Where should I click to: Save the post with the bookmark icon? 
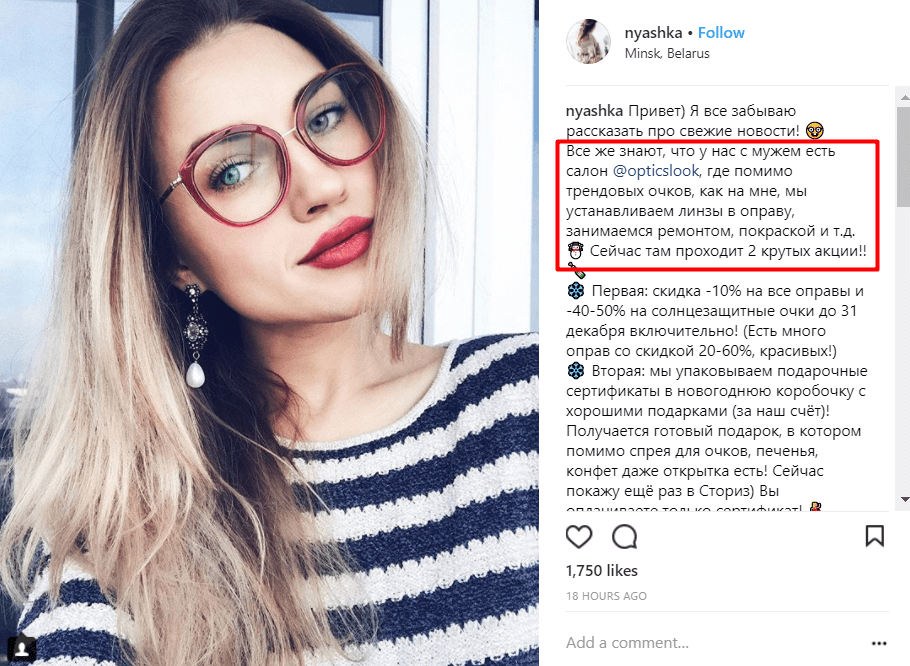pos(875,536)
